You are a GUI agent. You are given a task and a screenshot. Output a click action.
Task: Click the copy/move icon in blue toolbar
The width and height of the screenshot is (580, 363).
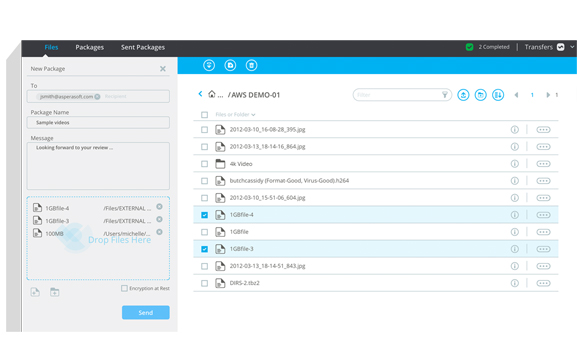point(230,65)
